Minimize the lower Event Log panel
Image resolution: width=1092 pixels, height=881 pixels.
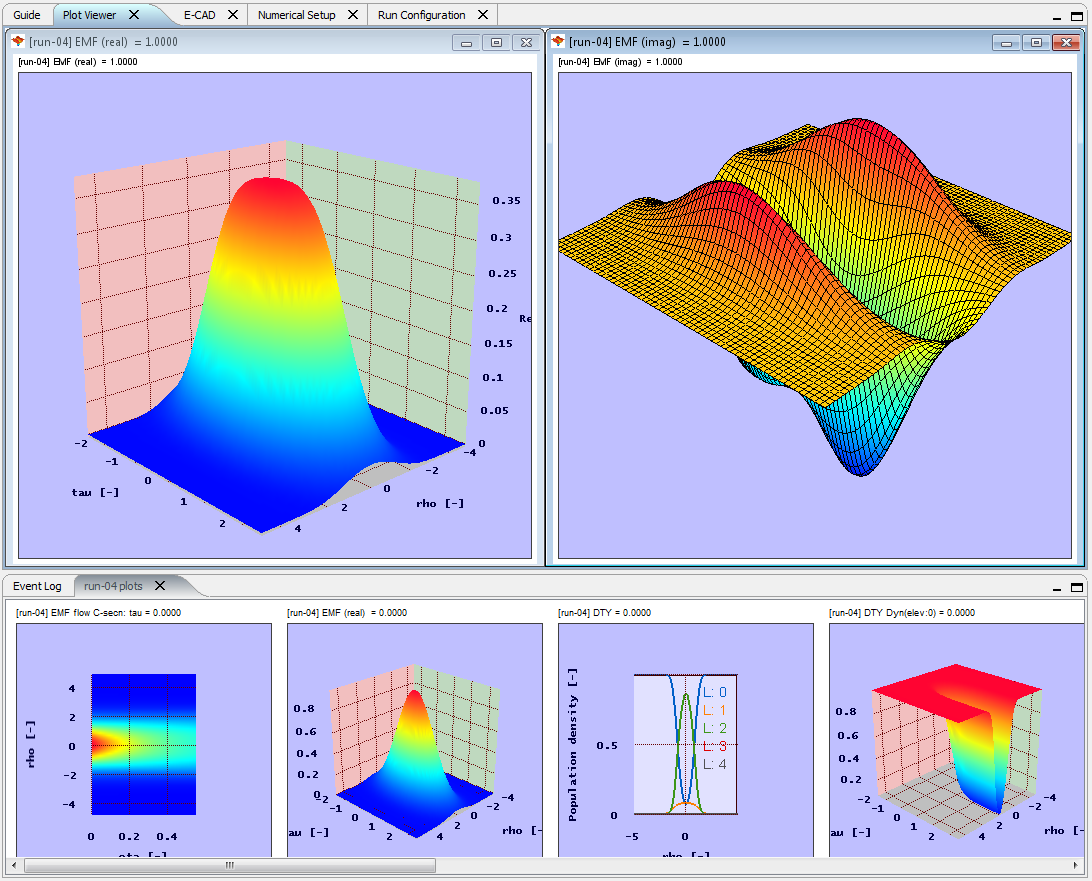(1059, 587)
